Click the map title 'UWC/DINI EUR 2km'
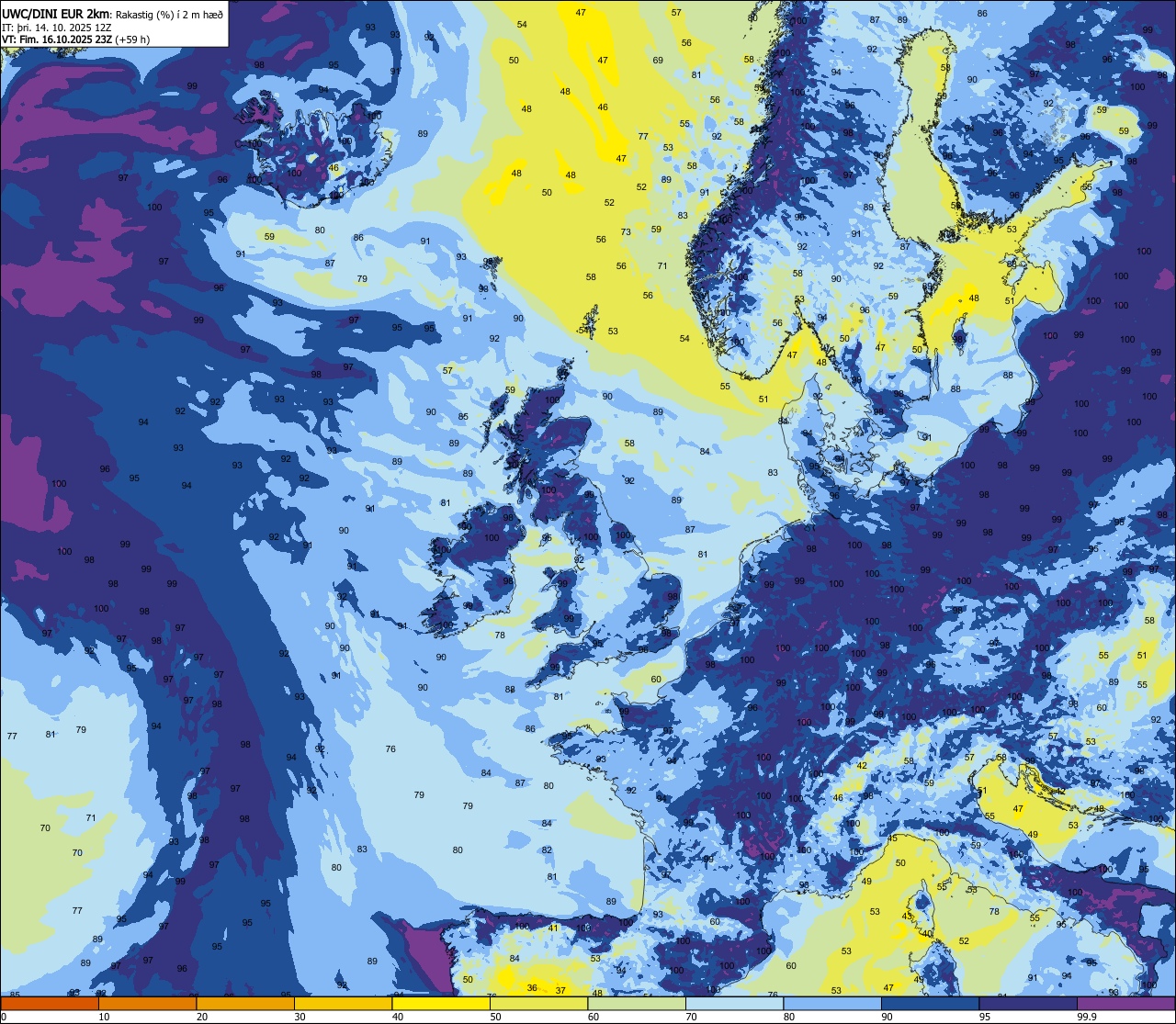The image size is (1176, 1024). coord(57,16)
